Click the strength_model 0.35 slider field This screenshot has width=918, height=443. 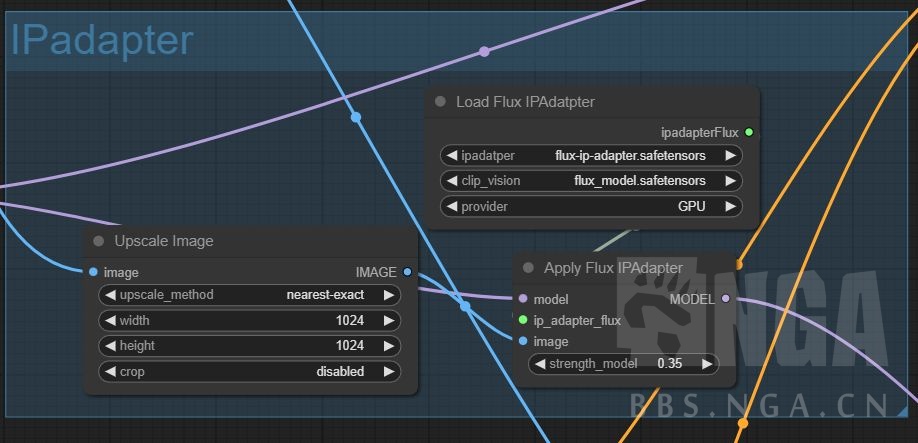[x=624, y=364]
